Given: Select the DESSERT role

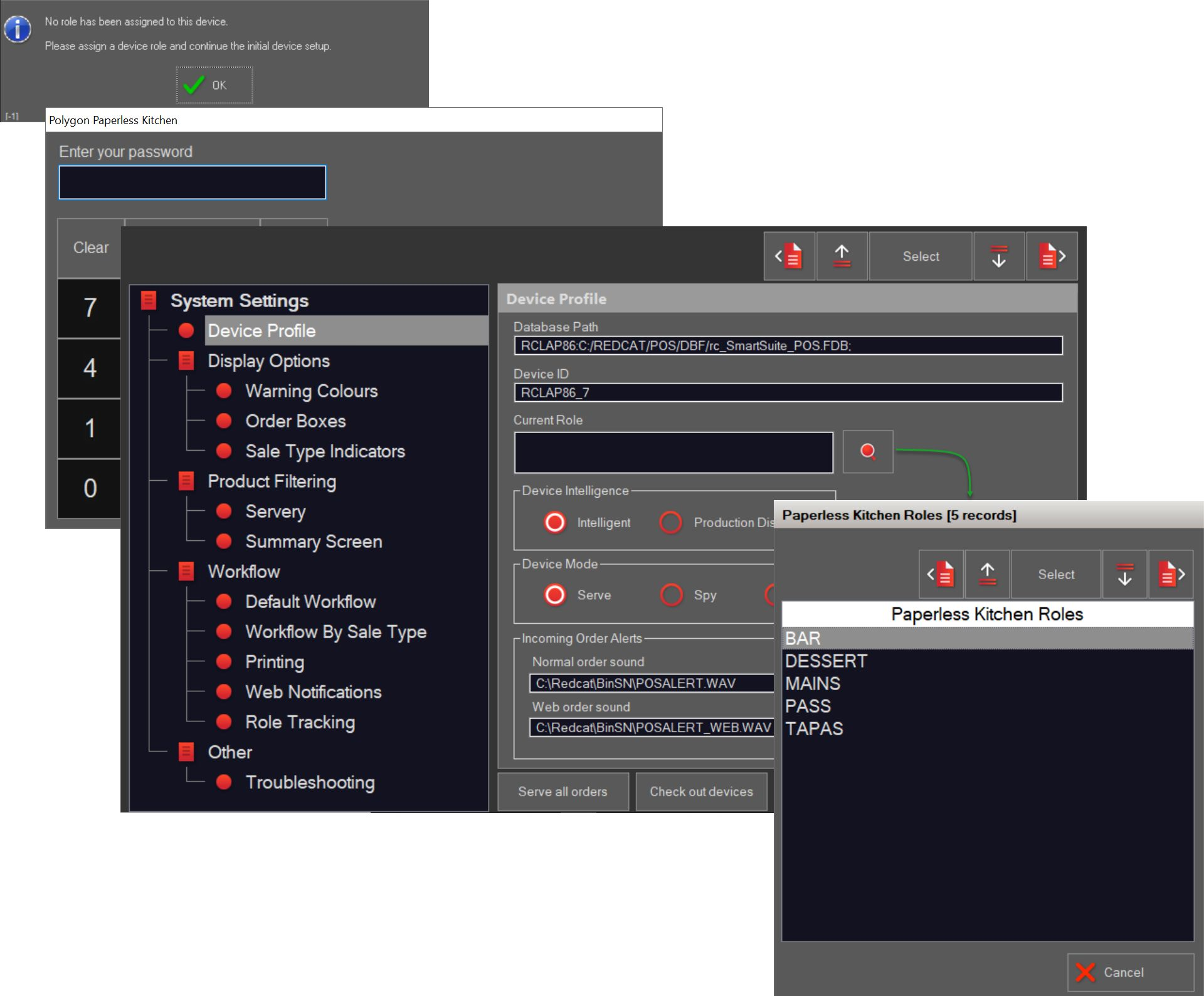Looking at the screenshot, I should [x=988, y=661].
